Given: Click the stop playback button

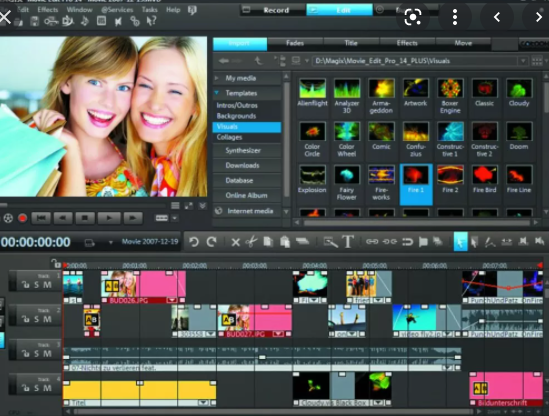Looking at the screenshot, I should pos(85,218).
